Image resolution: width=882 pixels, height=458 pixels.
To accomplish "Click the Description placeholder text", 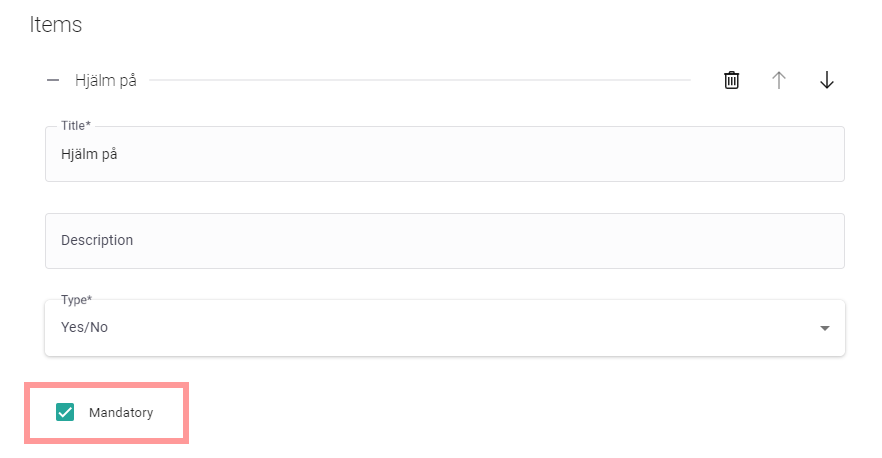I will coord(97,240).
